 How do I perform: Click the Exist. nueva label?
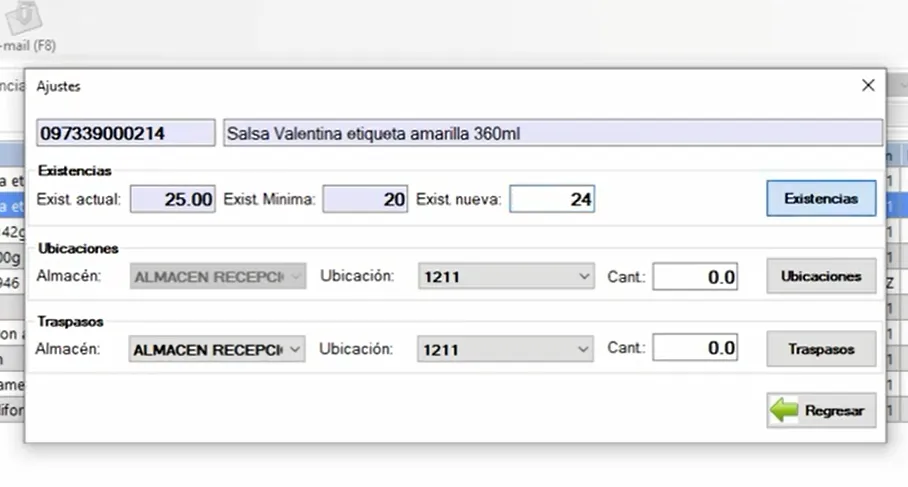click(459, 199)
